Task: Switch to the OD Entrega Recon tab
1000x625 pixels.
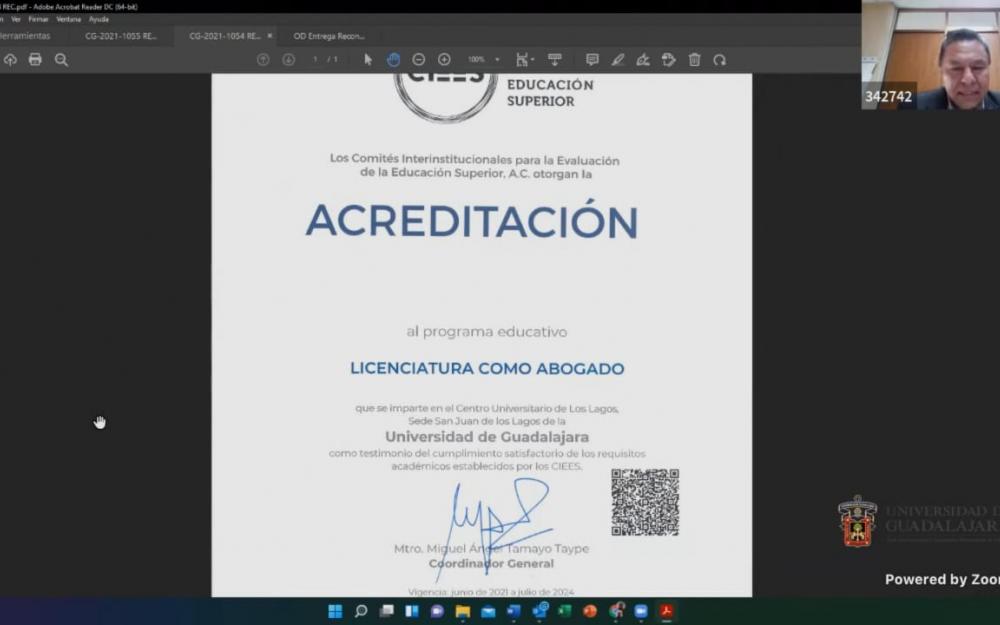Action: click(x=329, y=36)
